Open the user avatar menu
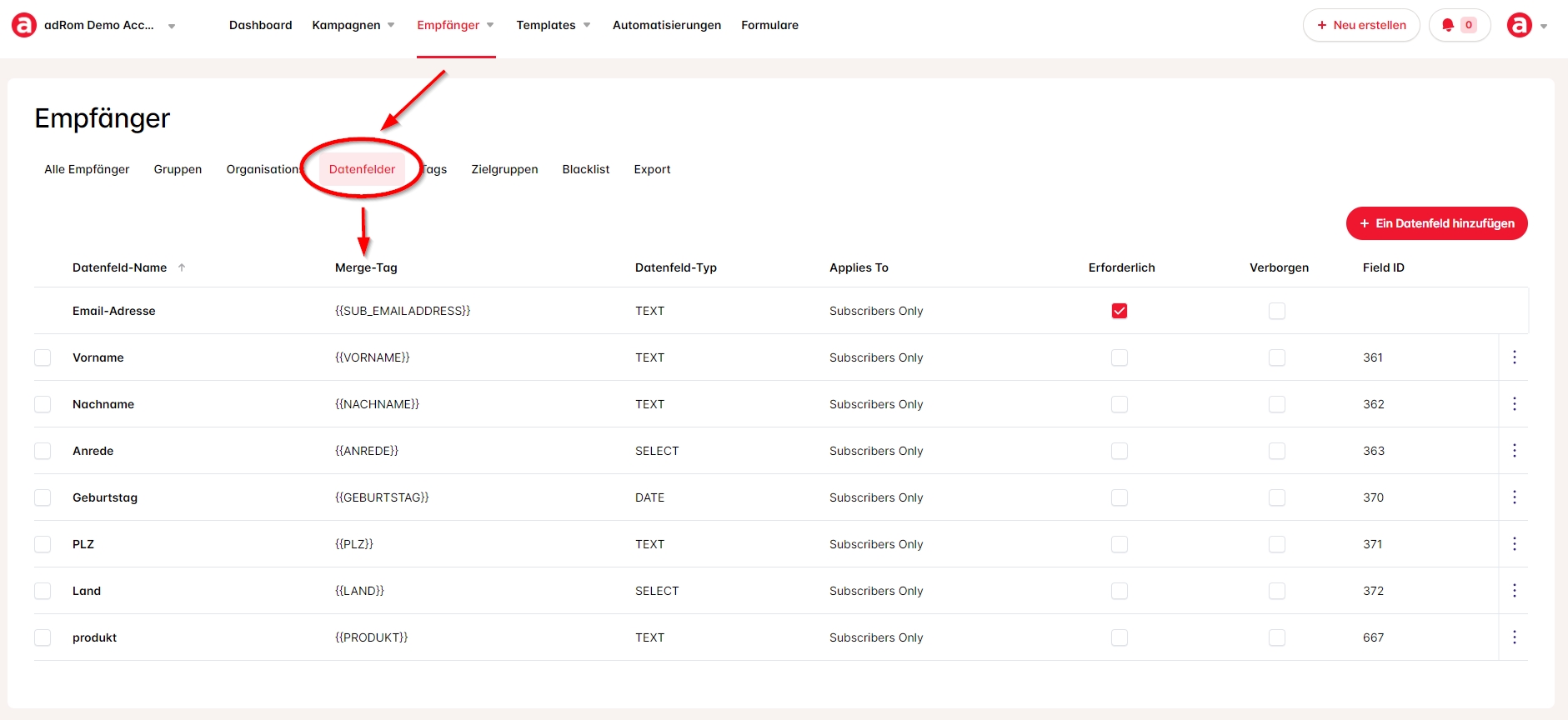This screenshot has width=1568, height=720. pyautogui.click(x=1520, y=25)
